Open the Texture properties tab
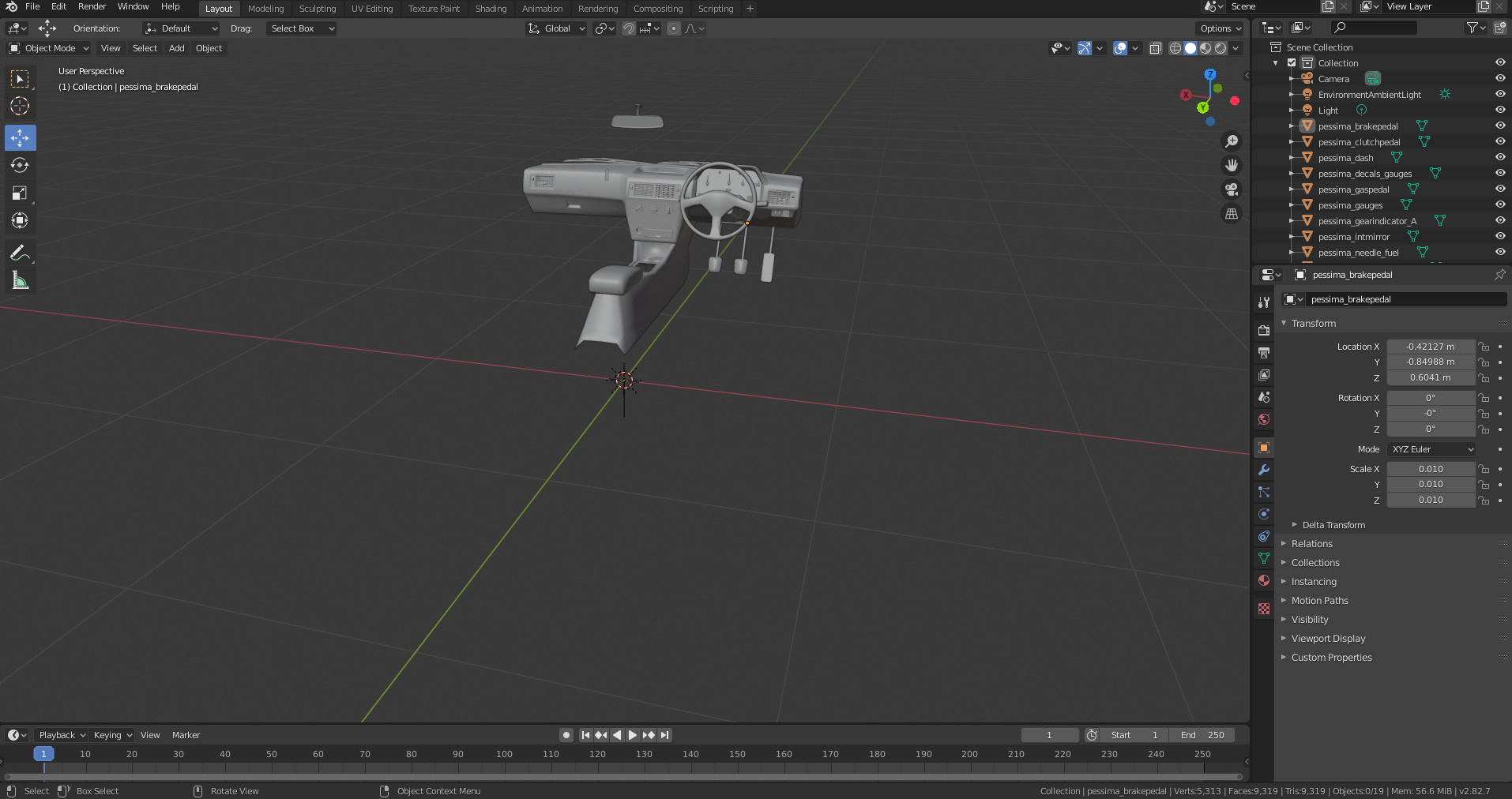This screenshot has height=799, width=1512. click(1264, 609)
